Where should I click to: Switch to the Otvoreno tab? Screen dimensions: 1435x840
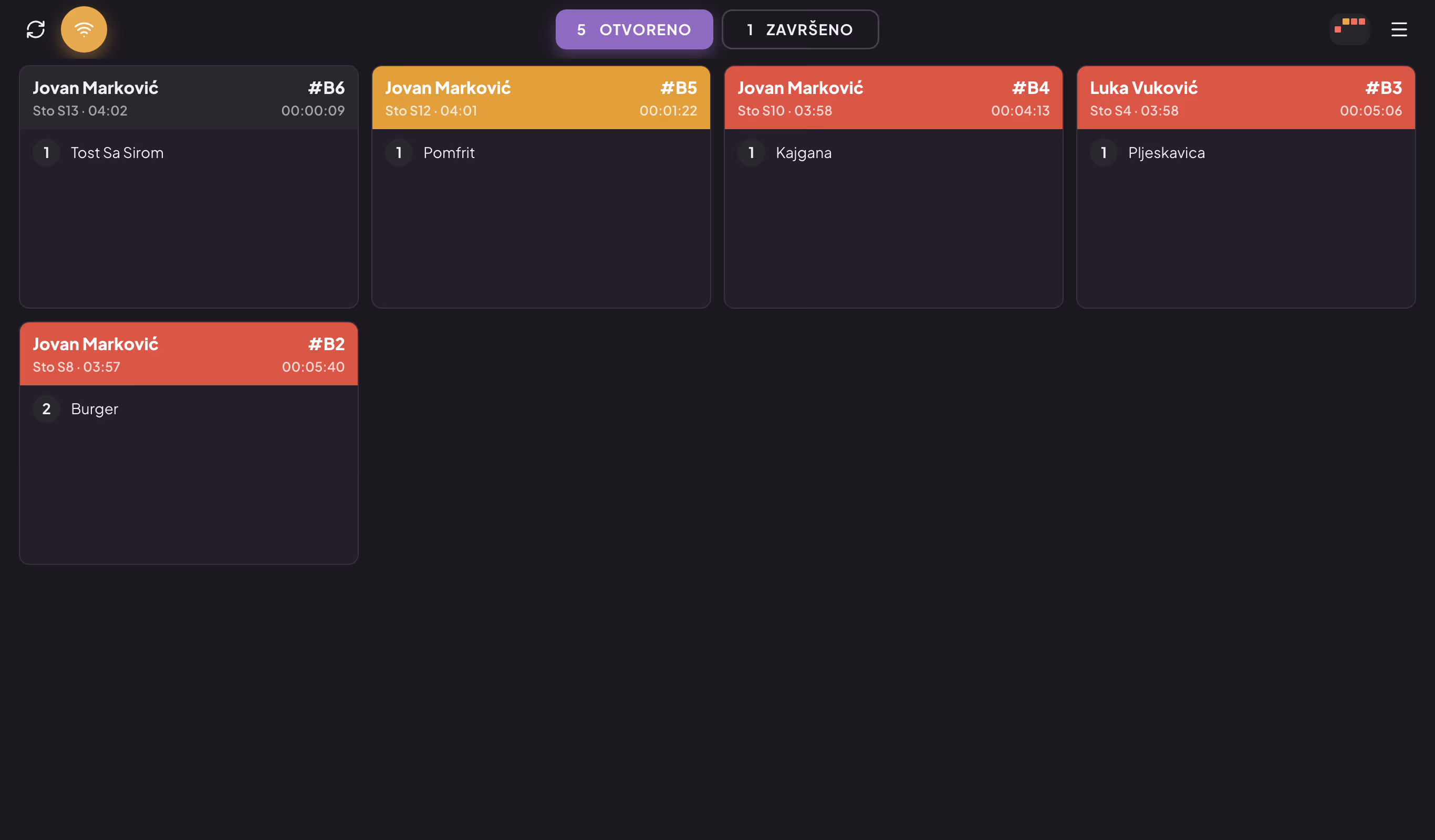pyautogui.click(x=634, y=29)
